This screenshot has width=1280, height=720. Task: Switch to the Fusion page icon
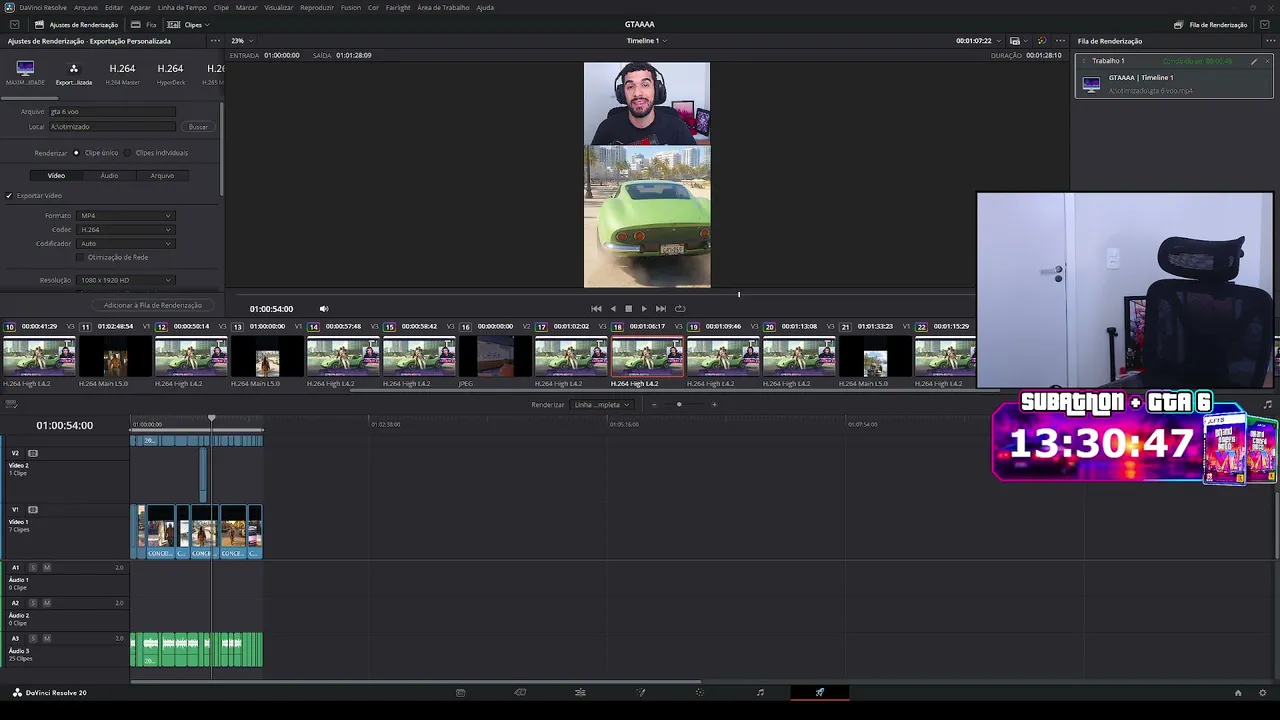point(641,692)
